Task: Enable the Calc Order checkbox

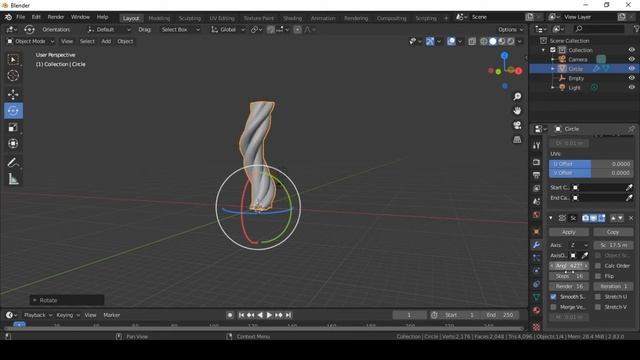Action: pyautogui.click(x=598, y=266)
